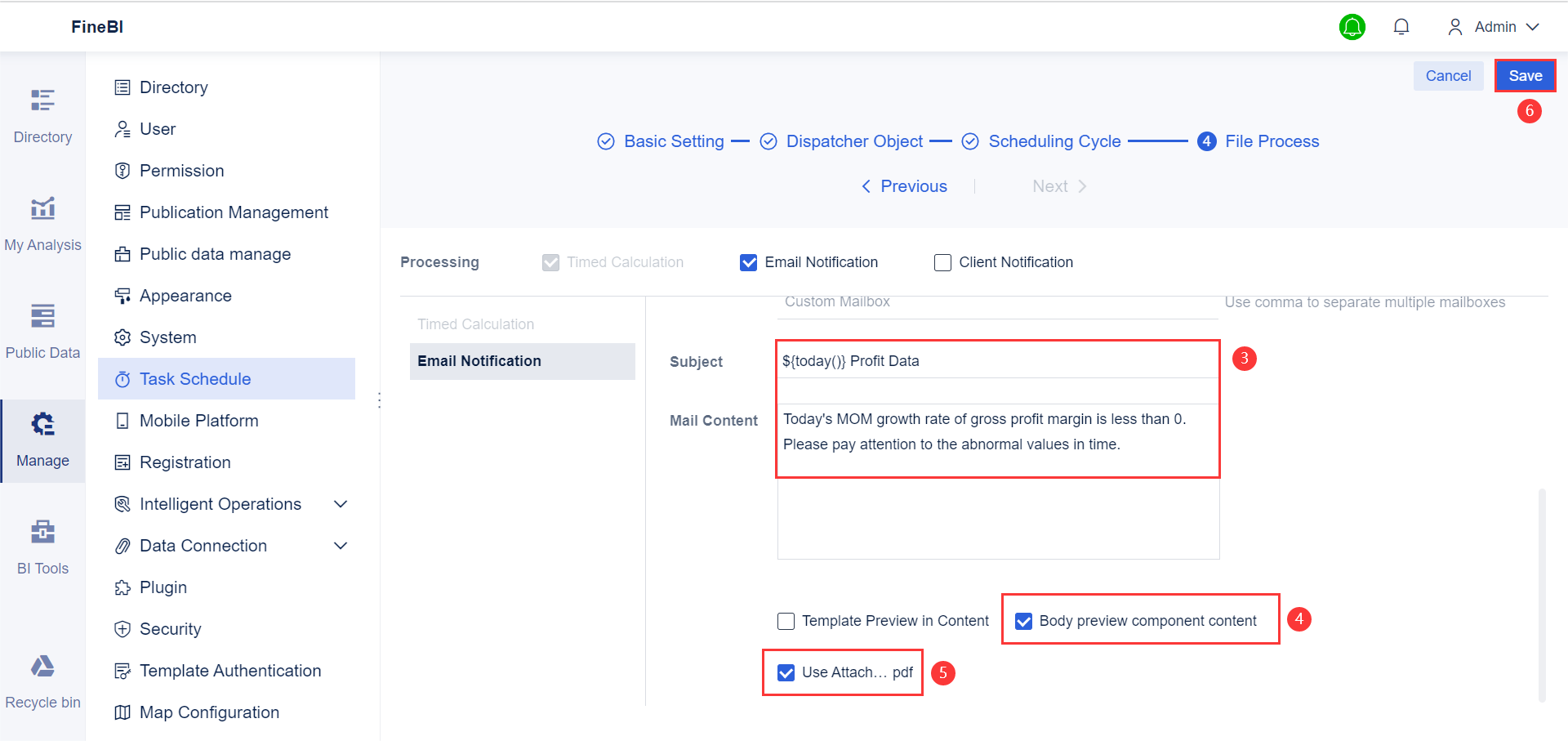Open the Registration entry
The image size is (1568, 741).
[227, 462]
